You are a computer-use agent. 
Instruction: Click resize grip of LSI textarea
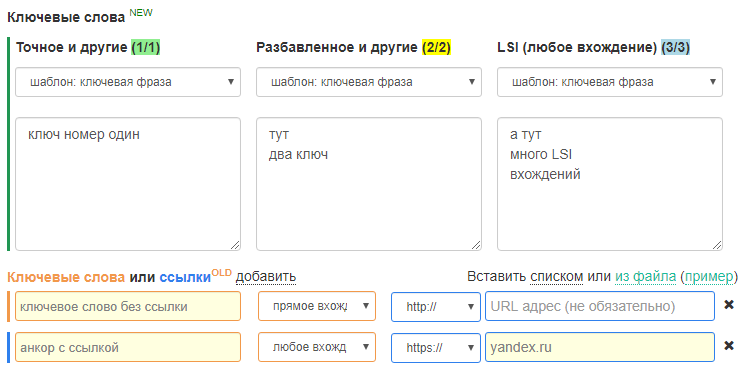717,245
